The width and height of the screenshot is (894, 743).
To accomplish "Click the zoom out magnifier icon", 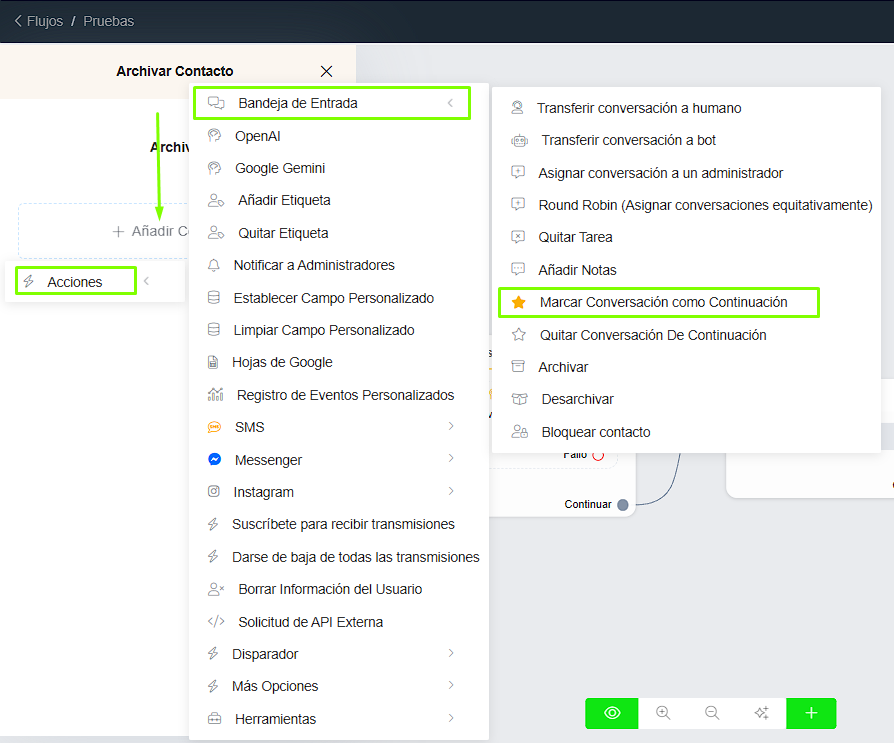I will point(712,713).
